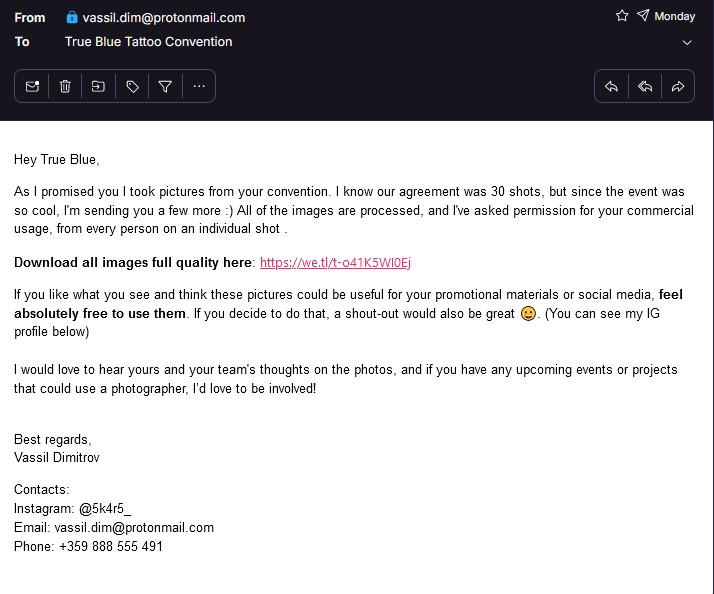714x594 pixels.
Task: Click the sent paper plane icon
Action: (x=643, y=16)
